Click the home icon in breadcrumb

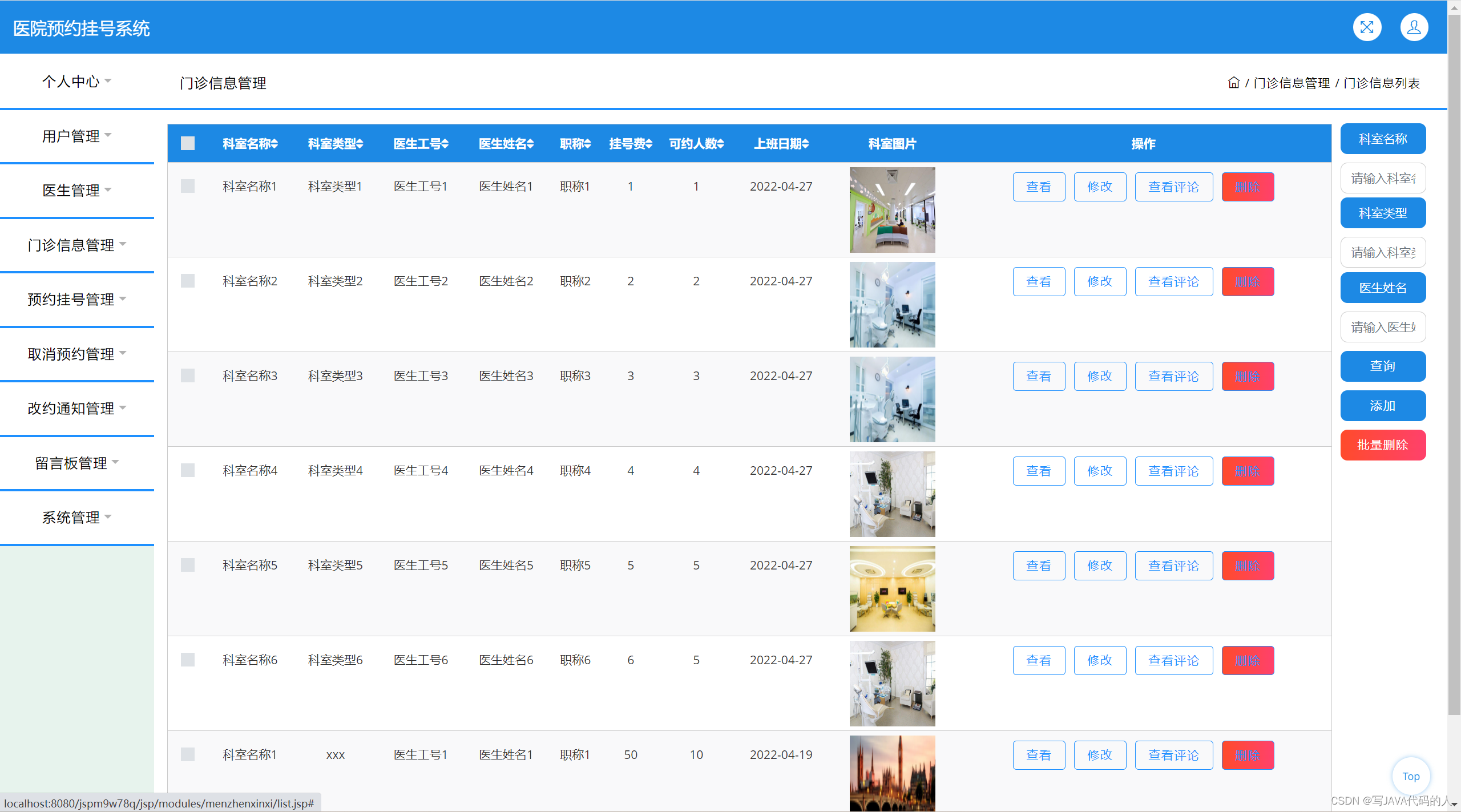(x=1233, y=83)
